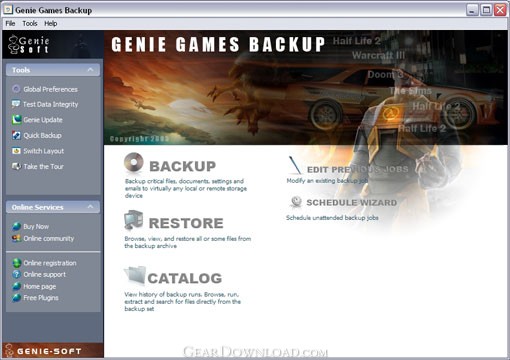The height and width of the screenshot is (360, 510).
Task: Open Free Plugins link
Action: [41, 298]
